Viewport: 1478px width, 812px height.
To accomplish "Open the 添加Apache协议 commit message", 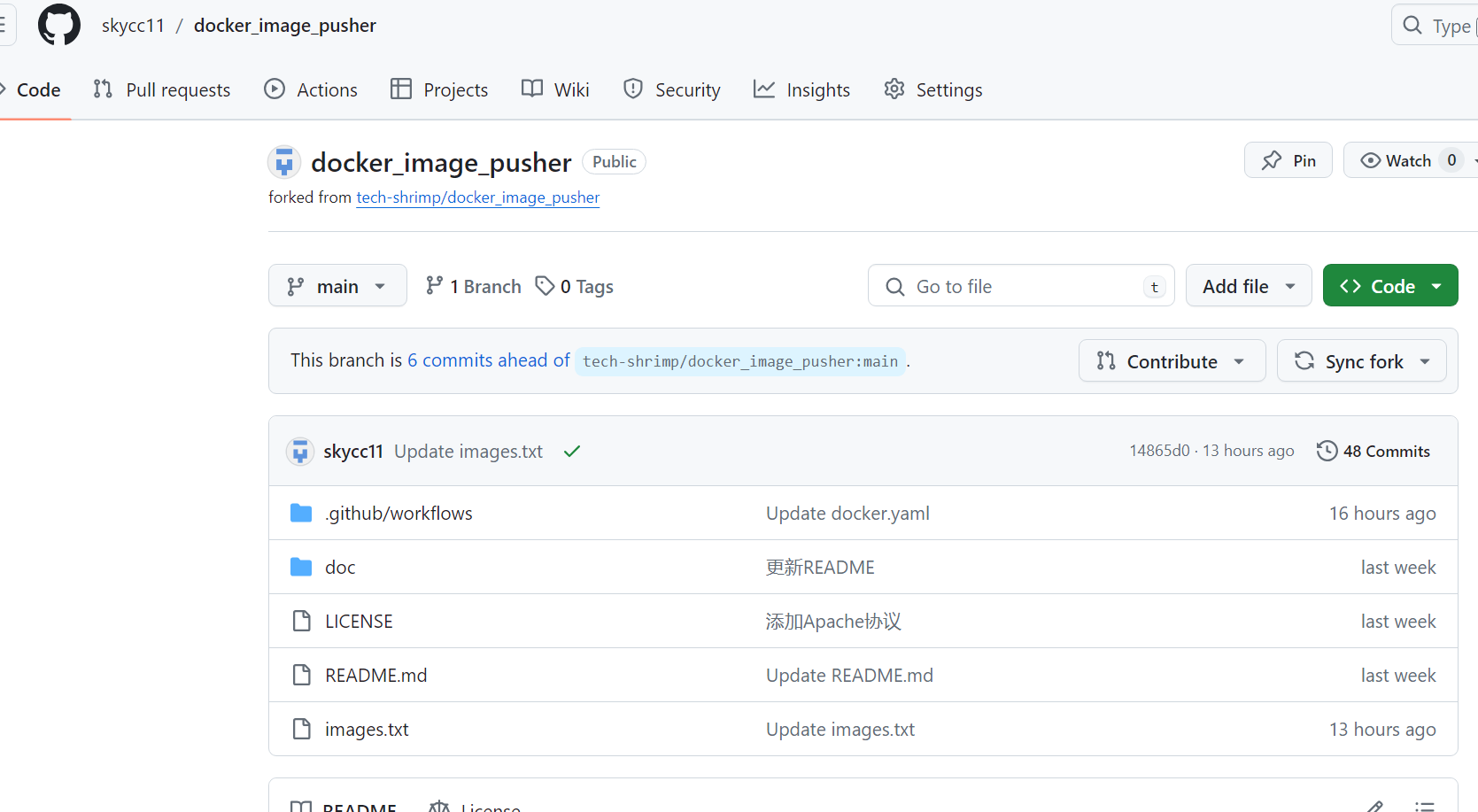I will coord(833,622).
